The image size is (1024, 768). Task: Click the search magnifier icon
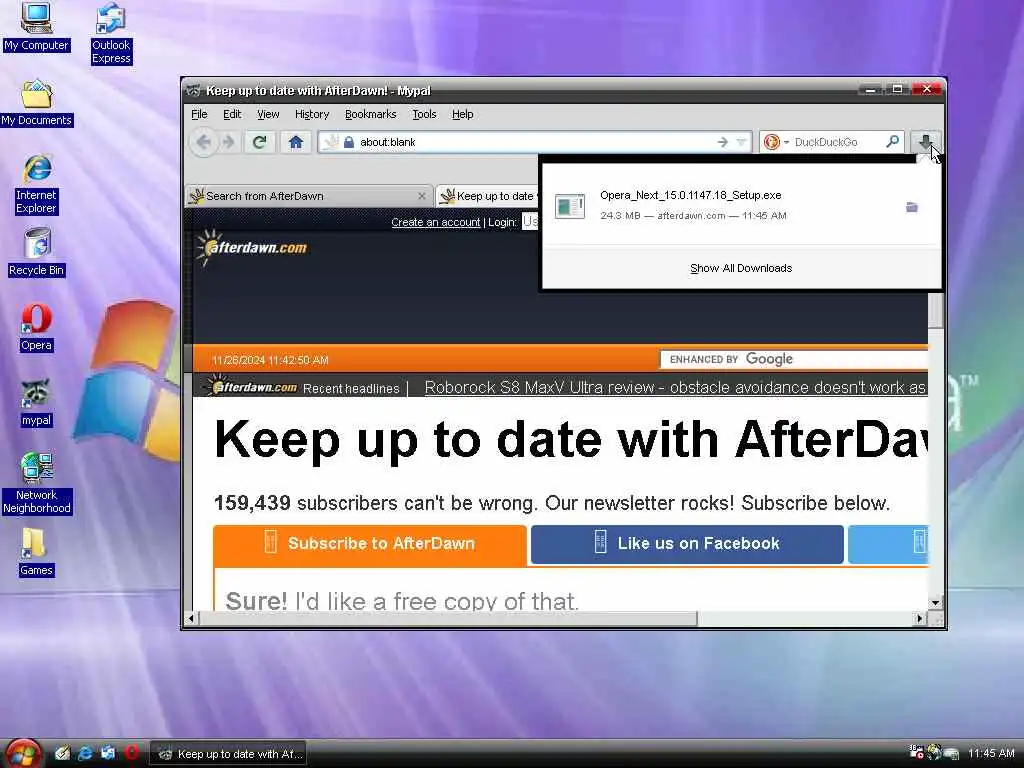892,141
